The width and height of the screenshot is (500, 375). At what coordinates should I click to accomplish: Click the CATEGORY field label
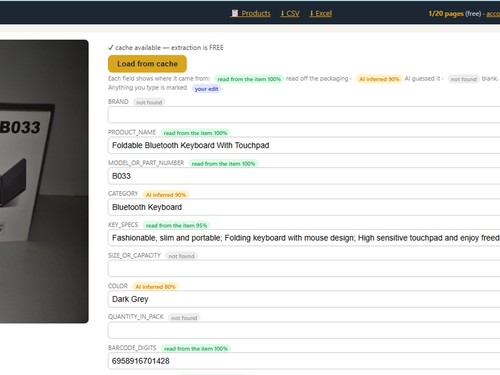(x=123, y=194)
